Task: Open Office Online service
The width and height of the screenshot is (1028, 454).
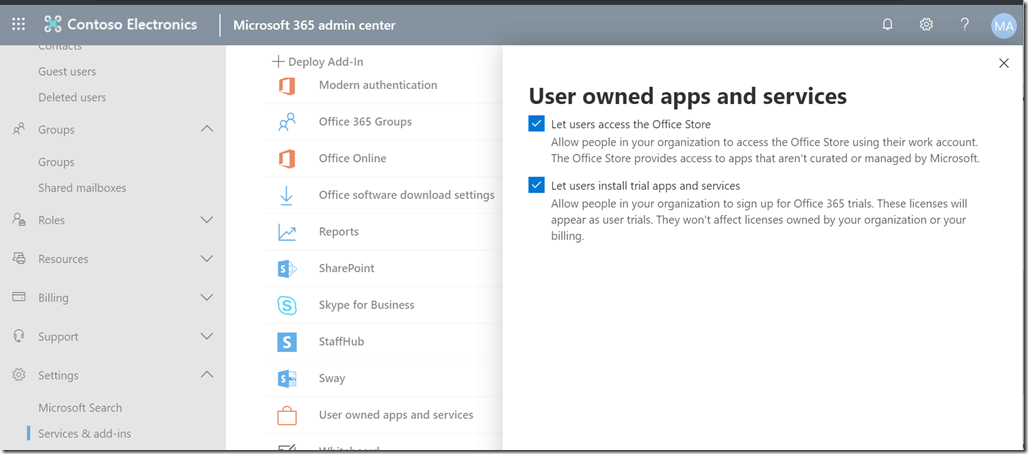Action: pyautogui.click(x=353, y=158)
